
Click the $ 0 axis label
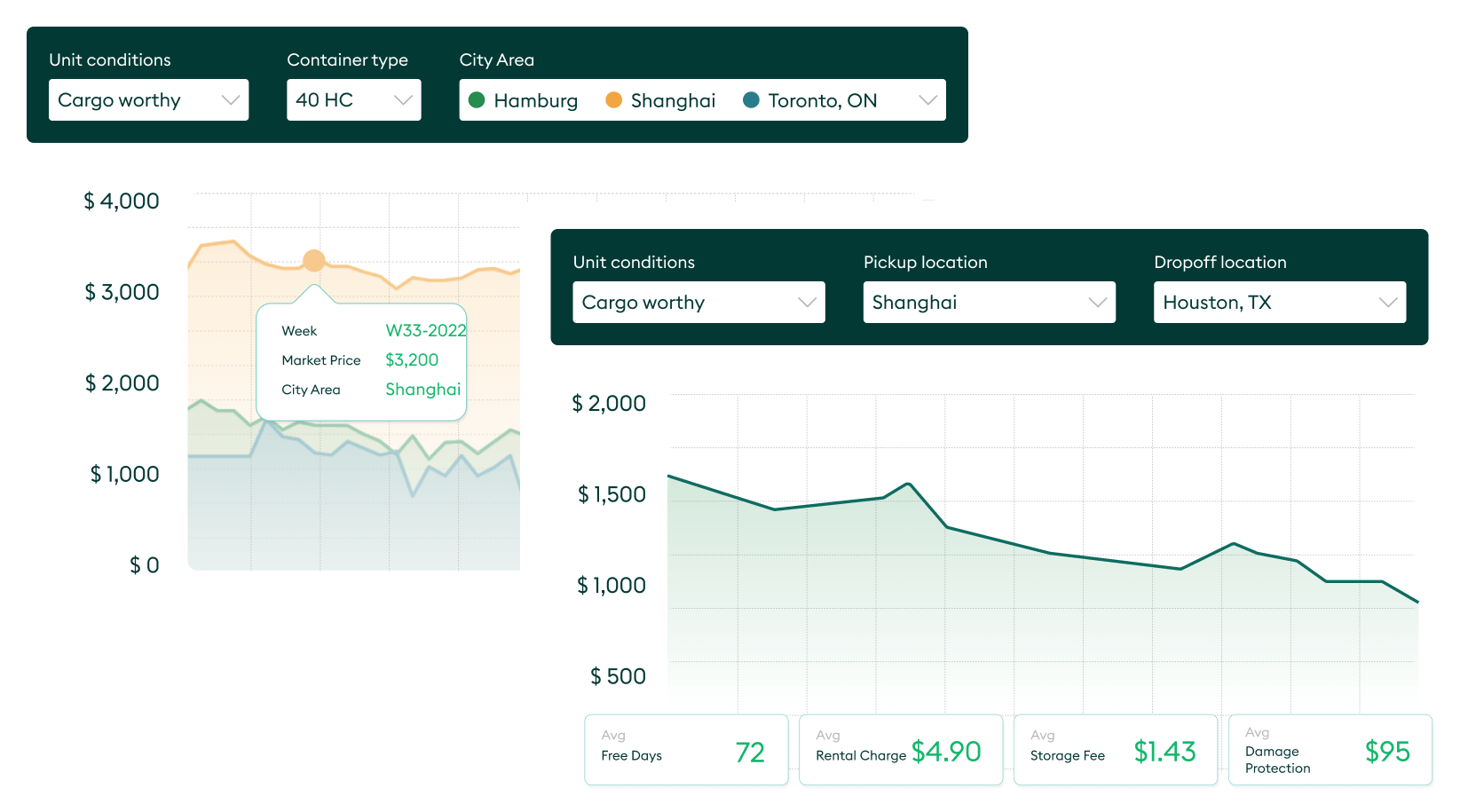point(145,565)
